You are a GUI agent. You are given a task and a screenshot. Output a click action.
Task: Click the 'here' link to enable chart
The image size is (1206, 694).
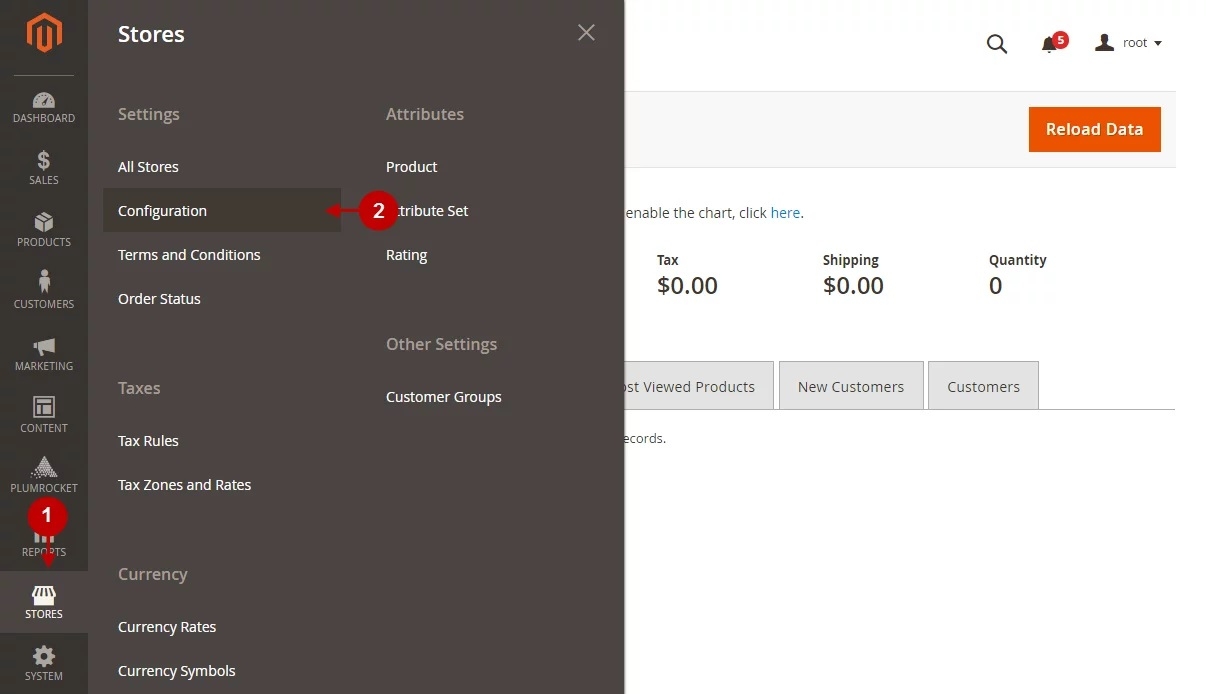pos(785,213)
